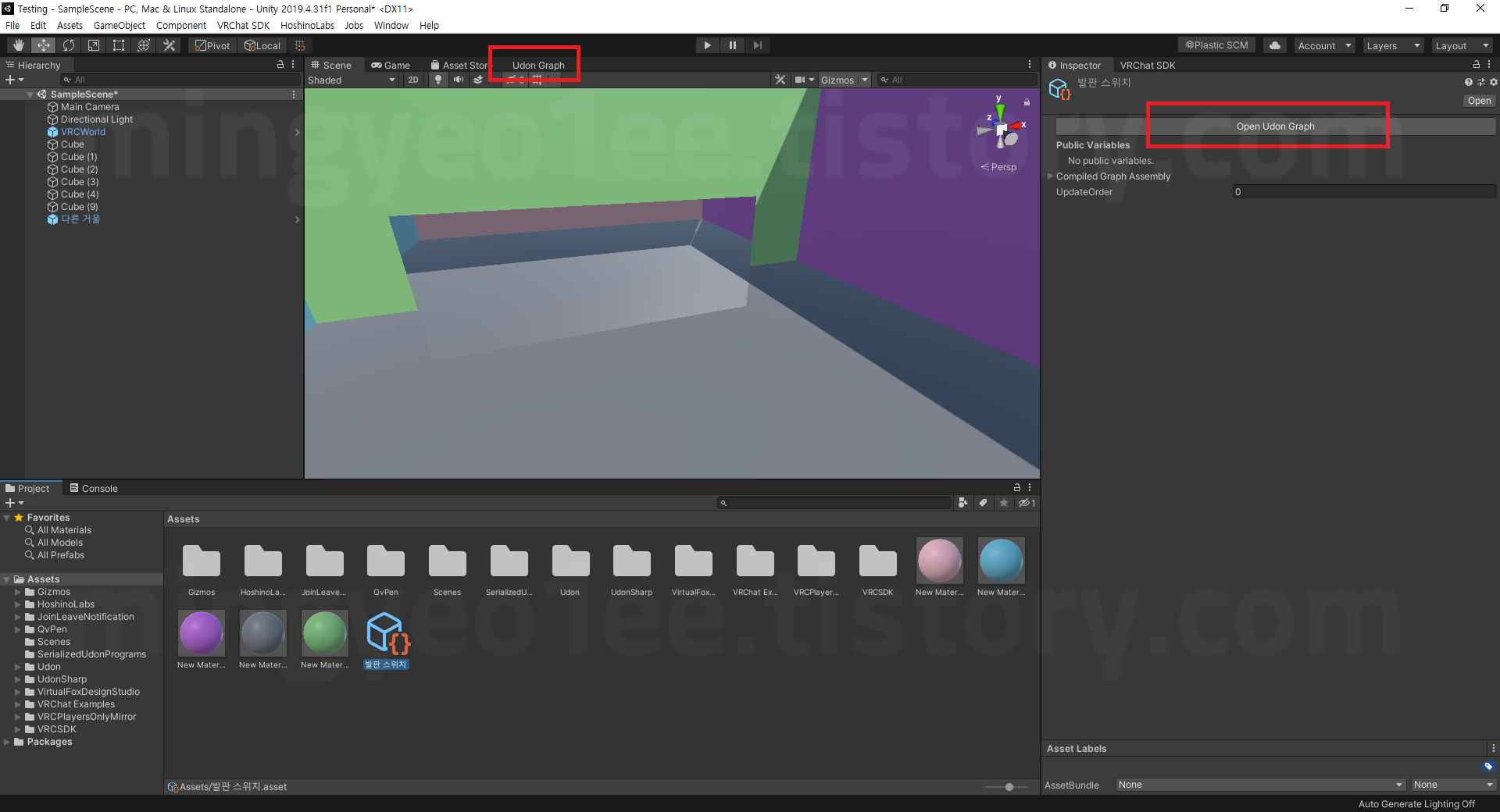Toggle Persp projection label
The height and width of the screenshot is (812, 1500).
pos(999,167)
